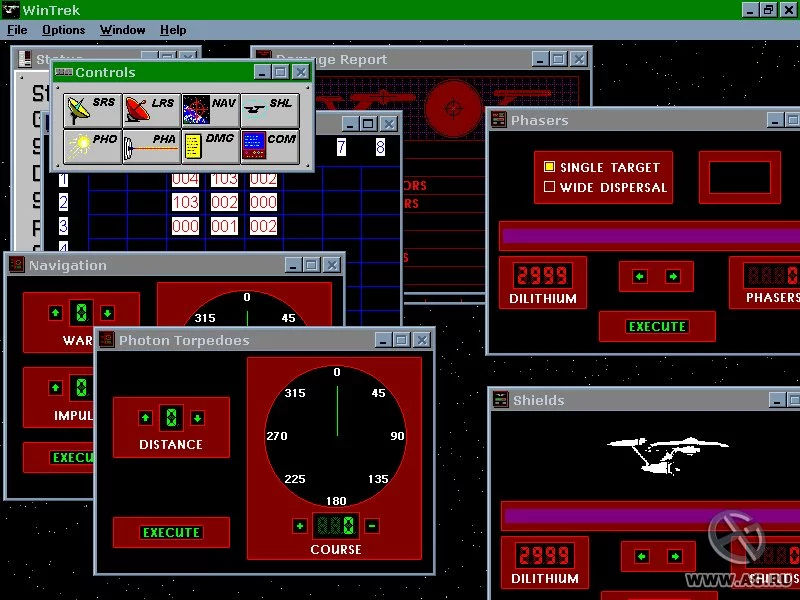The width and height of the screenshot is (800, 600).
Task: Increase torpedo course with plus button
Action: 300,526
